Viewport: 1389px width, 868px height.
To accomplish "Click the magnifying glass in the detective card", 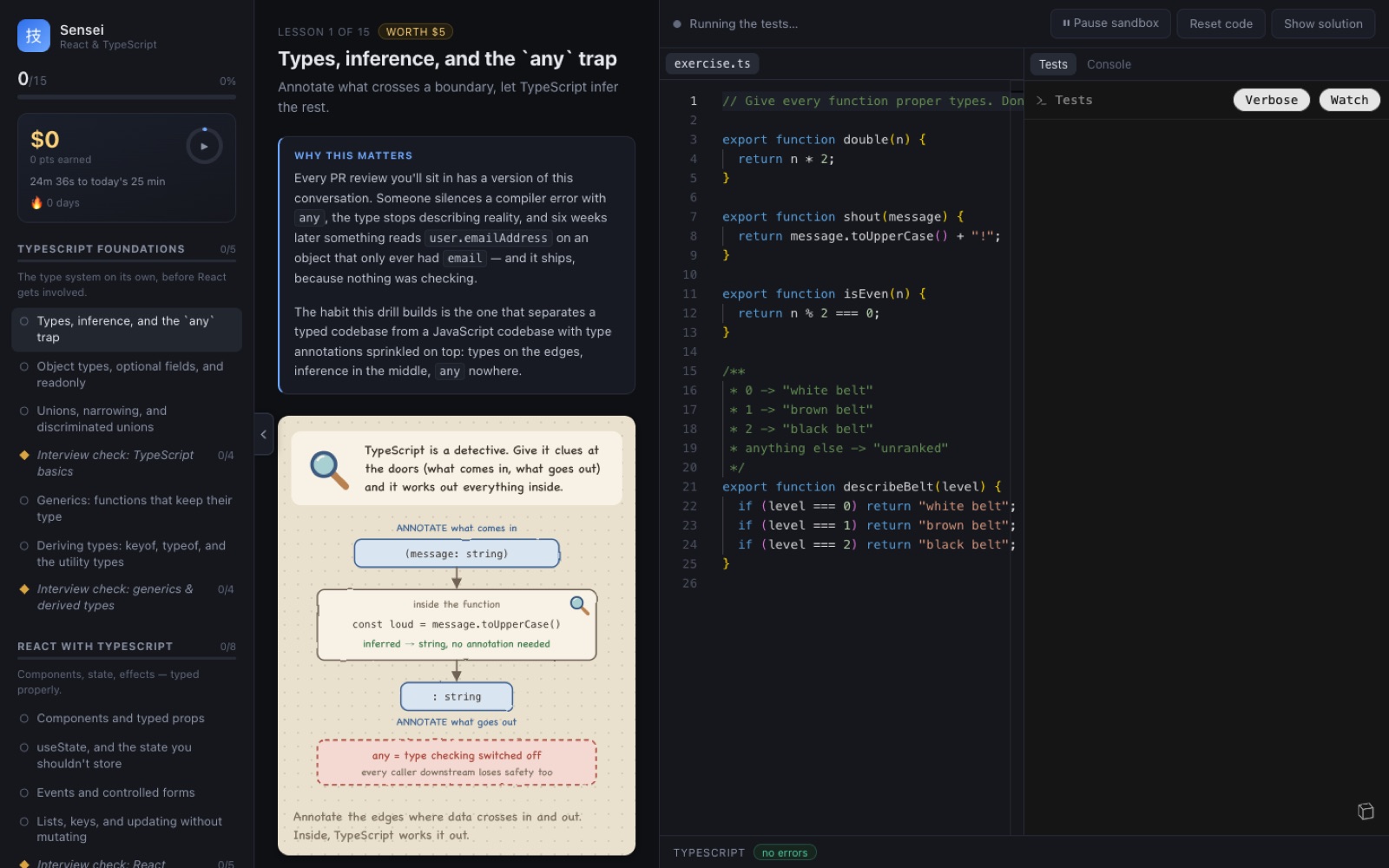I will (x=329, y=470).
